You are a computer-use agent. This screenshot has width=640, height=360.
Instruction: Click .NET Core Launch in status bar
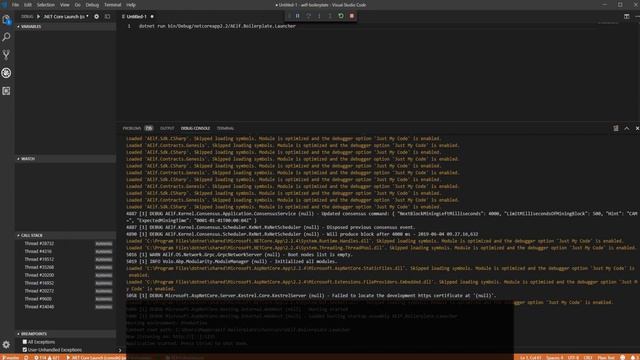tap(96, 358)
